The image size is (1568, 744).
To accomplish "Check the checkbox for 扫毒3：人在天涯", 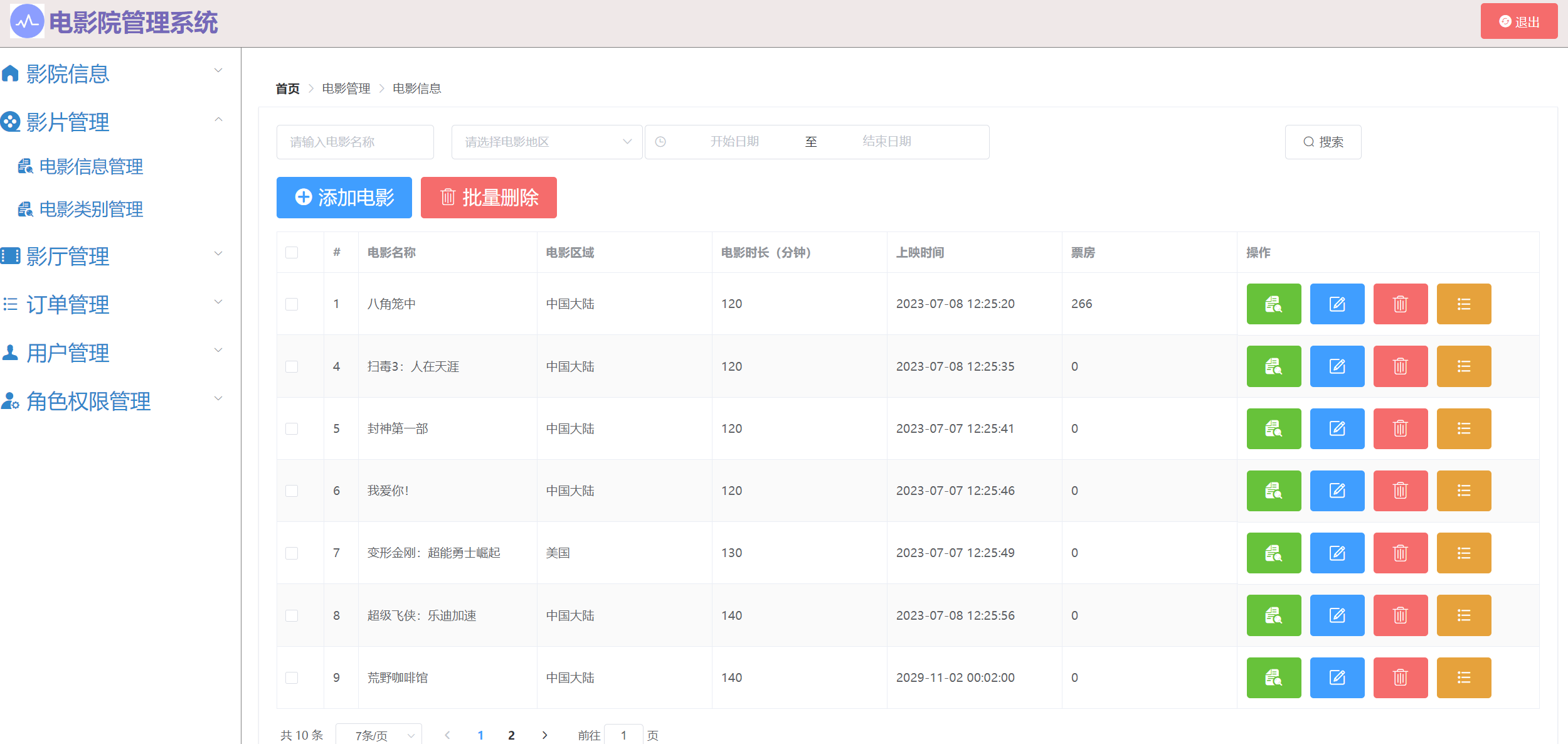I will coord(292,366).
